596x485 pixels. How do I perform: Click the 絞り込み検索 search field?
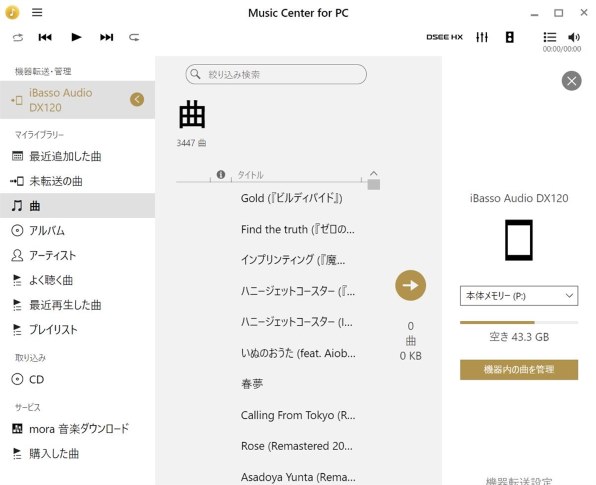(276, 74)
